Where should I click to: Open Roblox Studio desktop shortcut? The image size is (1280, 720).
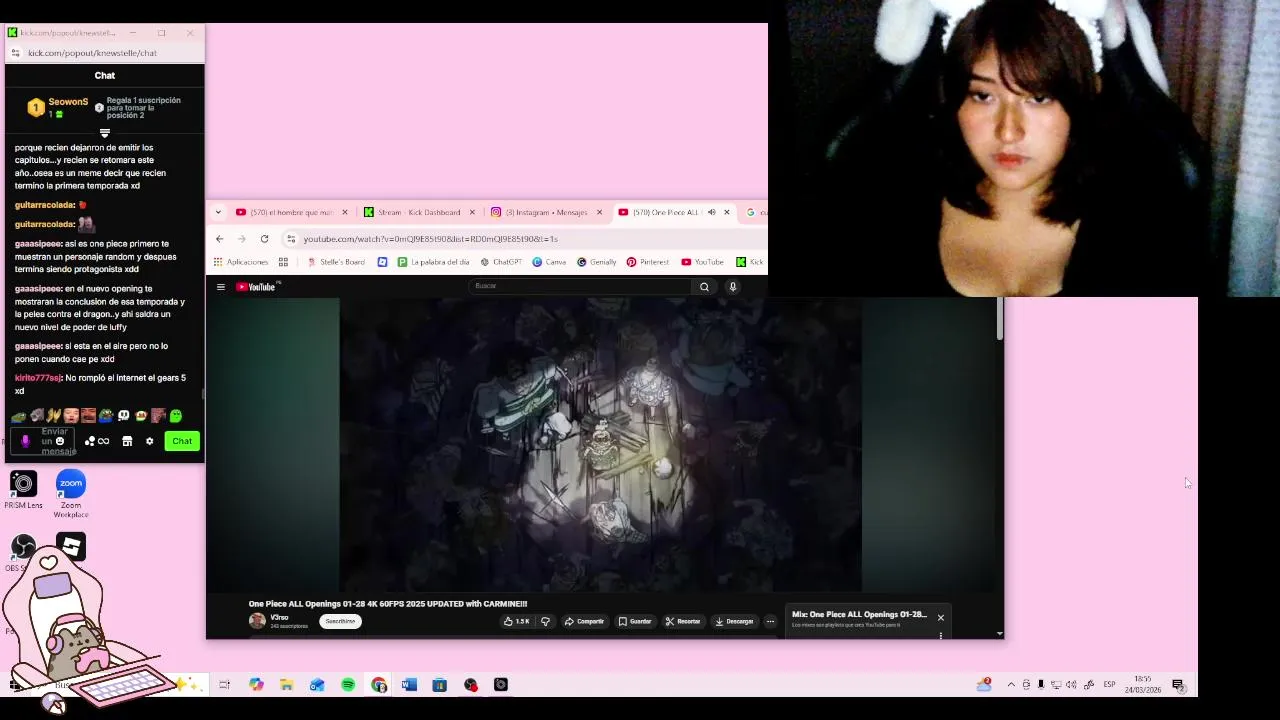[x=71, y=546]
